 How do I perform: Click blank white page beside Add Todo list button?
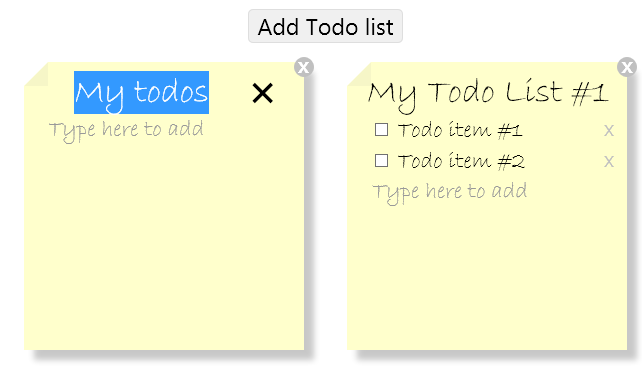click(123, 26)
